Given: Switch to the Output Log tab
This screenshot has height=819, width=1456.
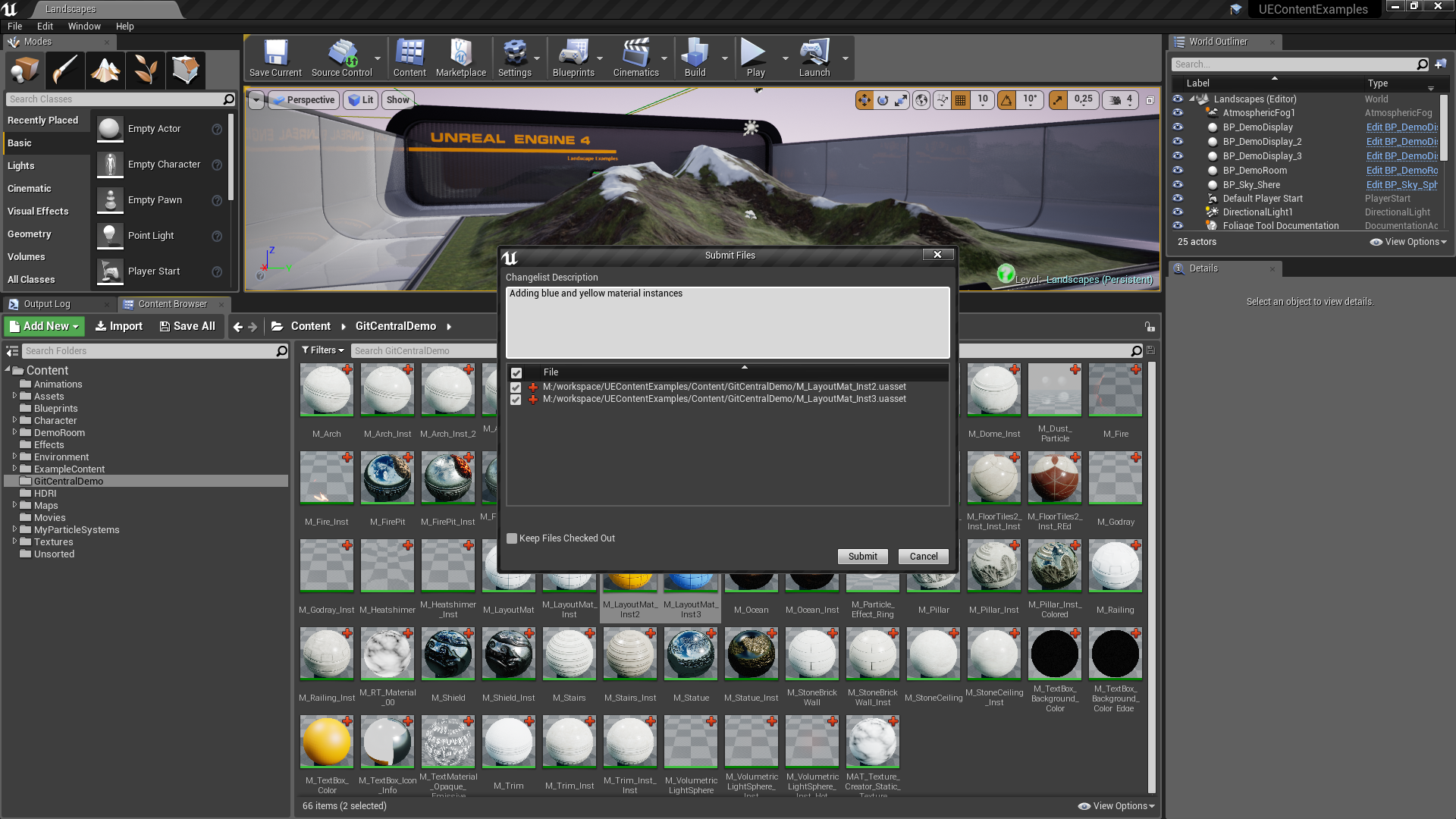Looking at the screenshot, I should click(x=46, y=304).
